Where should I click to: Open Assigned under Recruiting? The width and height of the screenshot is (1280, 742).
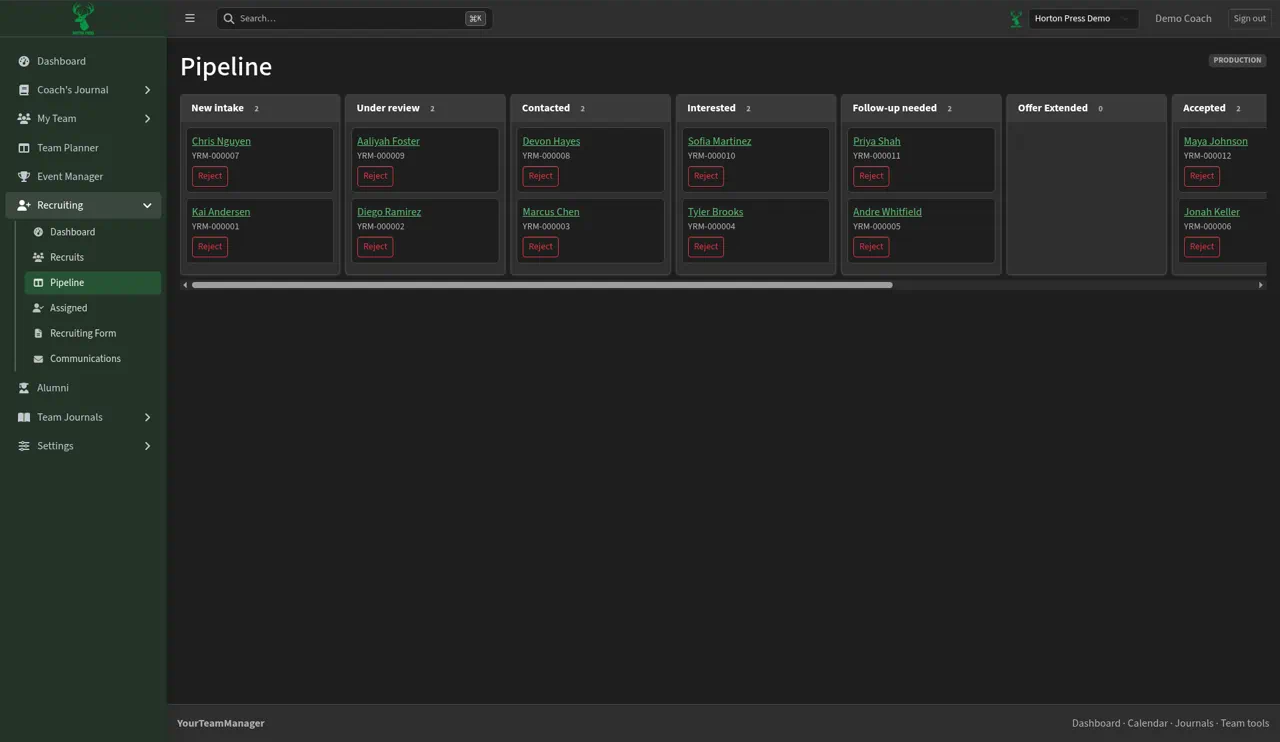[92, 308]
